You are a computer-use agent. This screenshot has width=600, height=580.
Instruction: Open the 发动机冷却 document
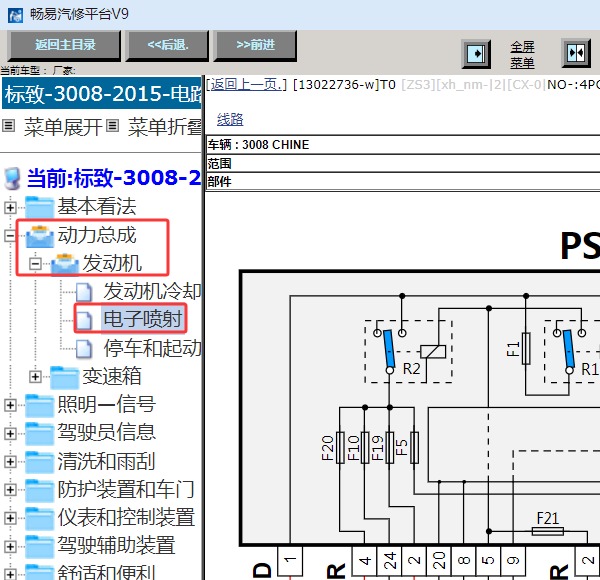pyautogui.click(x=152, y=291)
